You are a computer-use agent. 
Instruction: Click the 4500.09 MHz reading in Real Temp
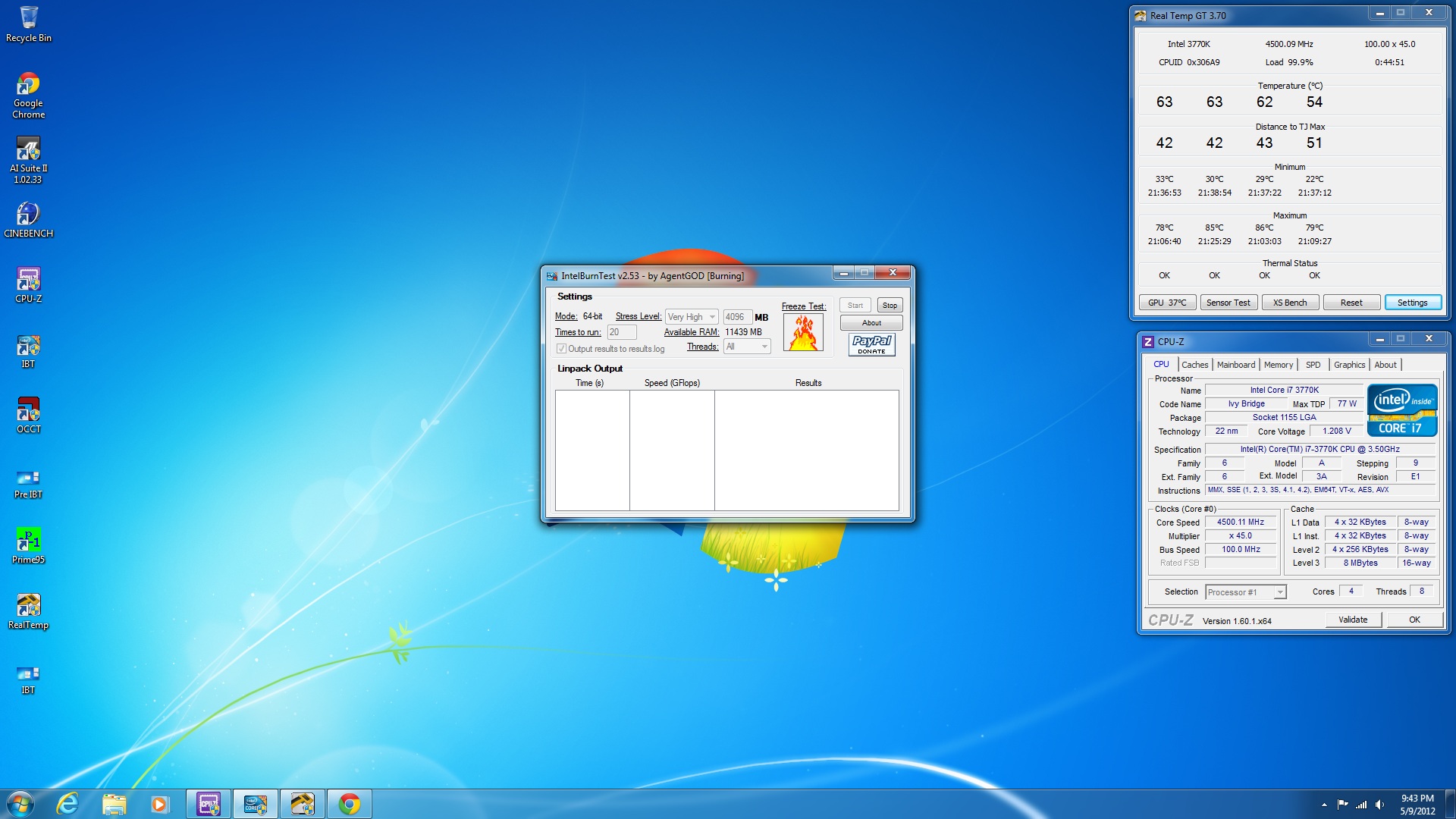point(1288,44)
